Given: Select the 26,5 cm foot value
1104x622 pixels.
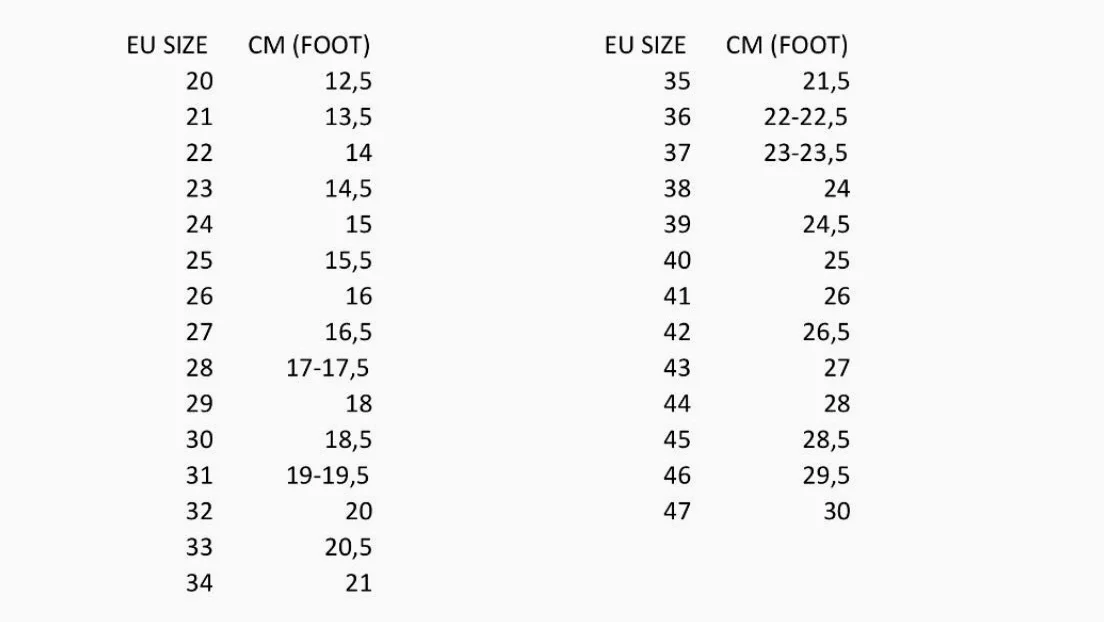Looking at the screenshot, I should (x=826, y=332).
